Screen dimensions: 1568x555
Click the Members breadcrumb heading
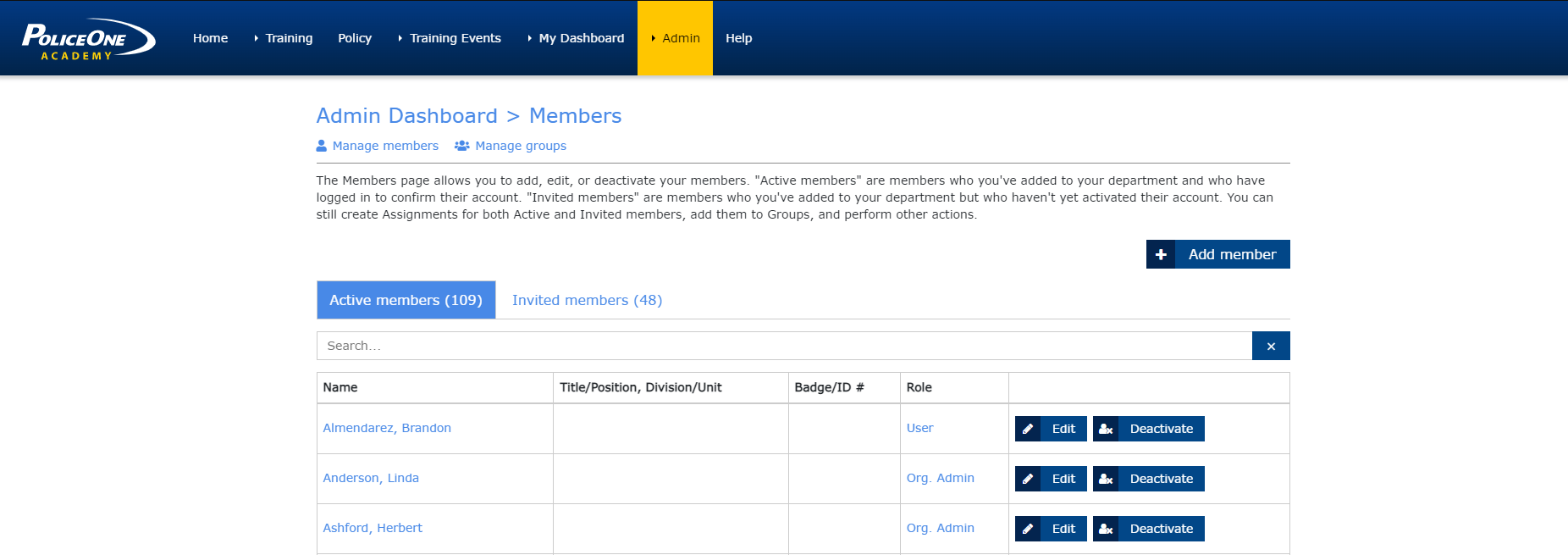(575, 116)
